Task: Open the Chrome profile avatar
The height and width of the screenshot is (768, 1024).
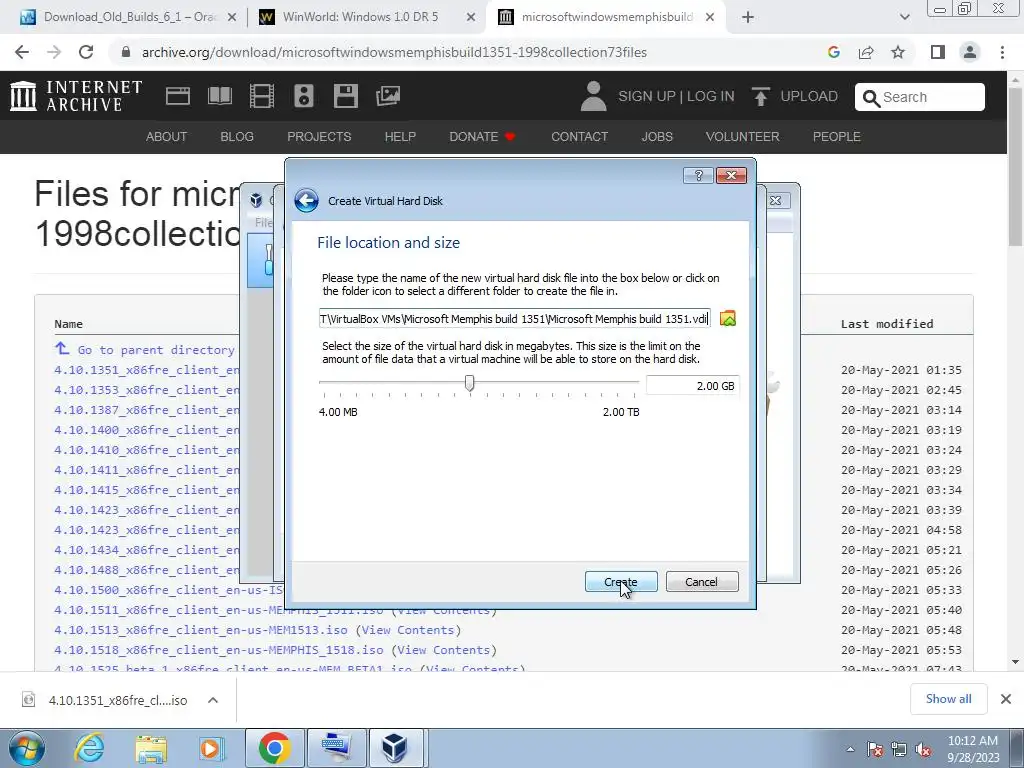Action: [x=970, y=52]
